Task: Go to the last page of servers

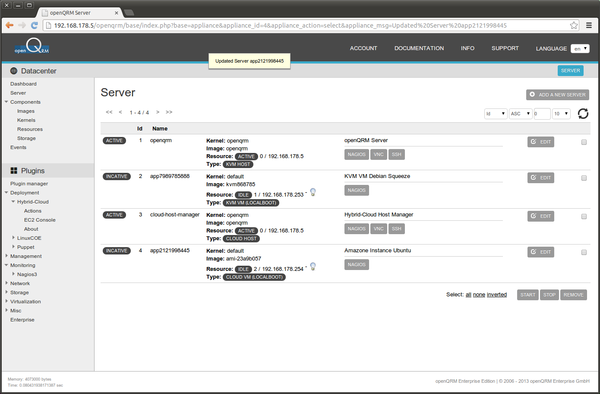Action: 169,112
